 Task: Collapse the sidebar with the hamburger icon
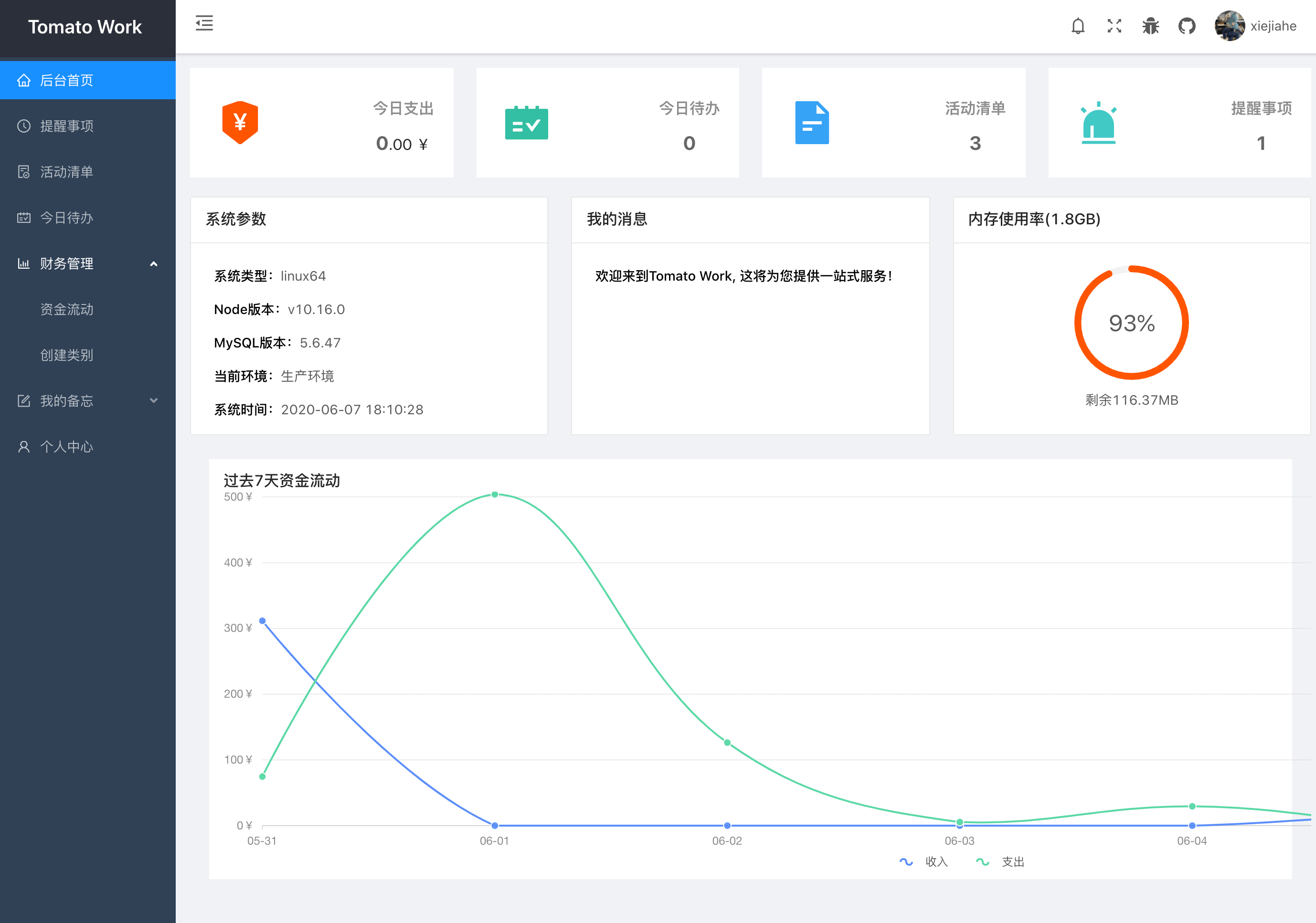coord(204,23)
